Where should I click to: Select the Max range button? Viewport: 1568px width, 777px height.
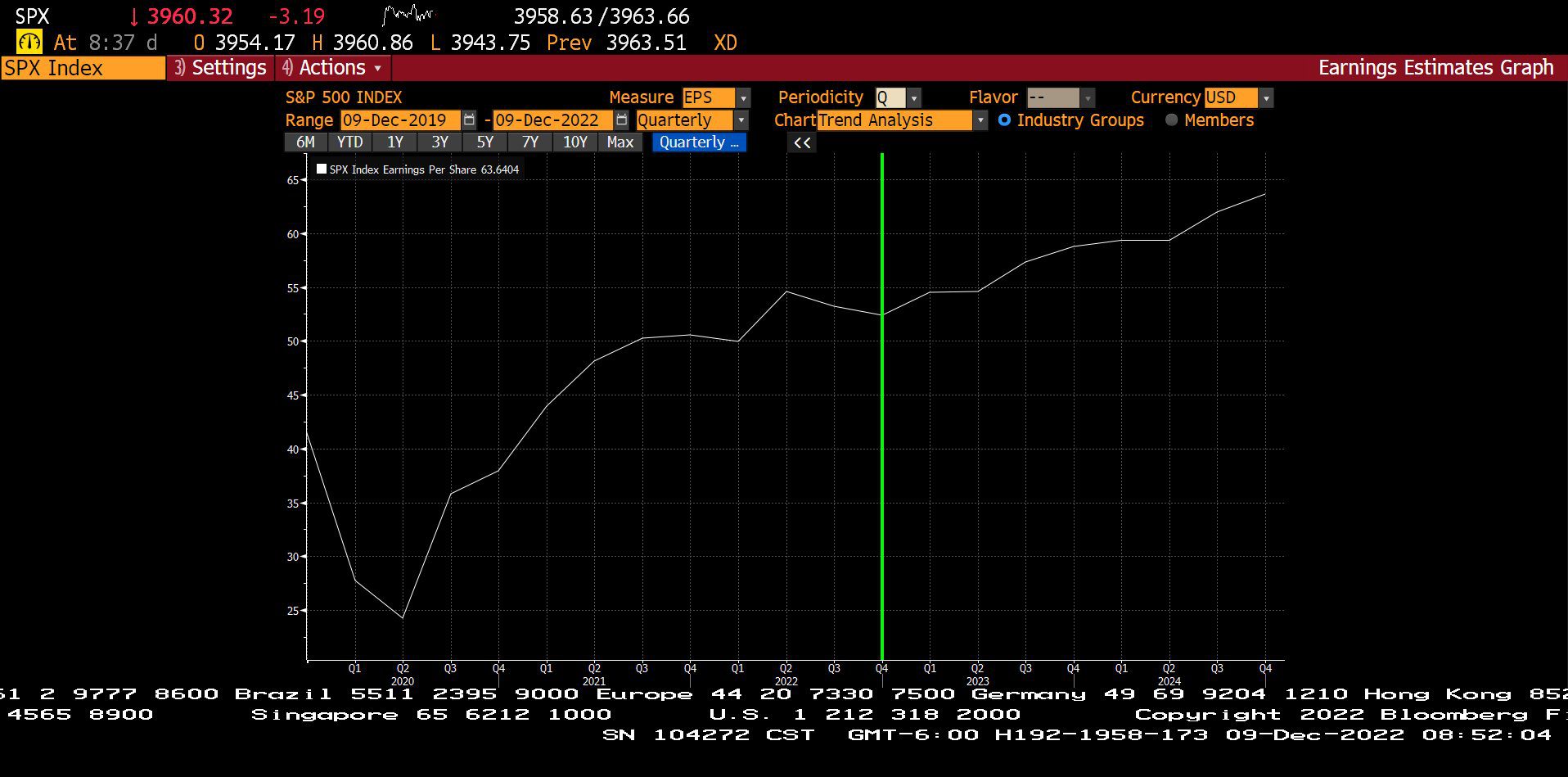coord(620,142)
